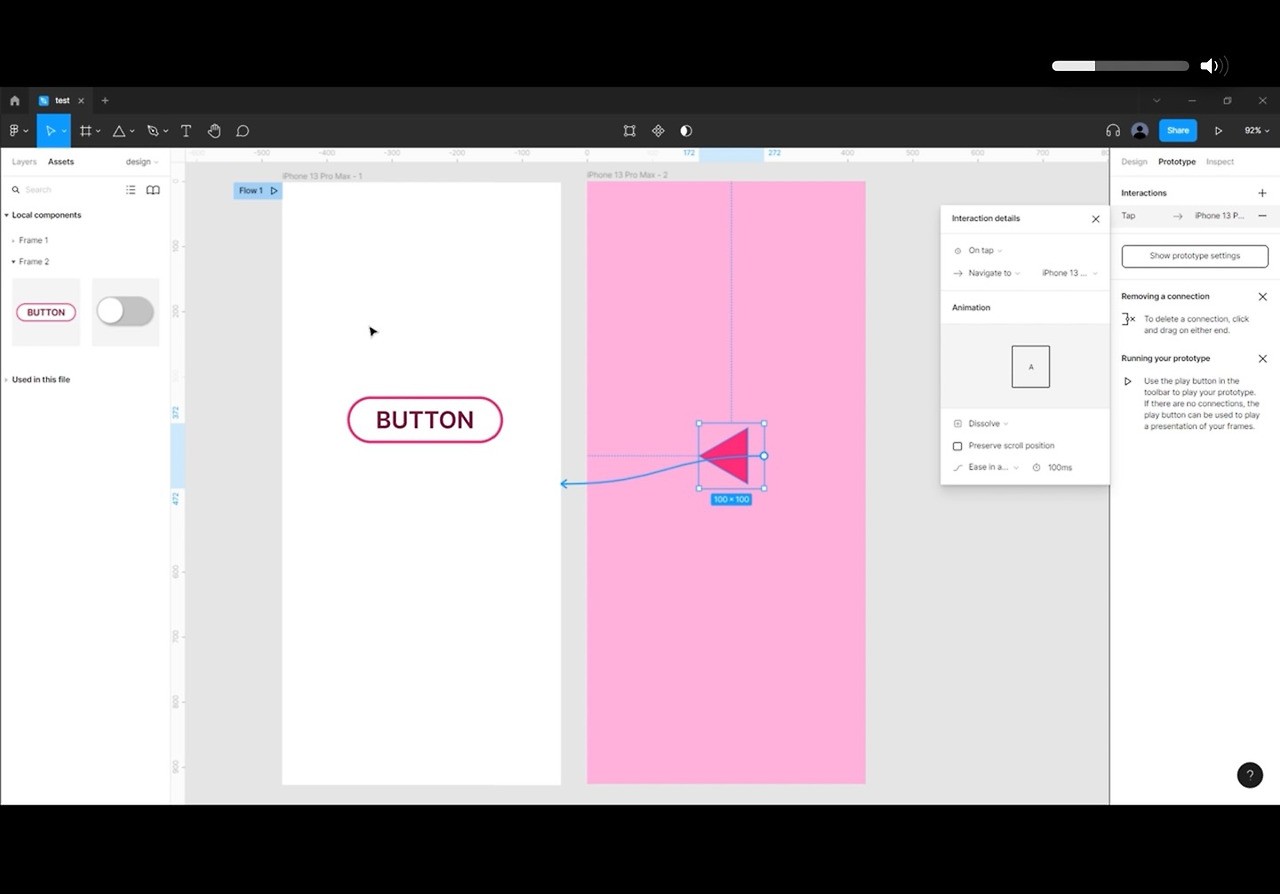
Task: Mute the video speaker icon
Action: point(1213,66)
